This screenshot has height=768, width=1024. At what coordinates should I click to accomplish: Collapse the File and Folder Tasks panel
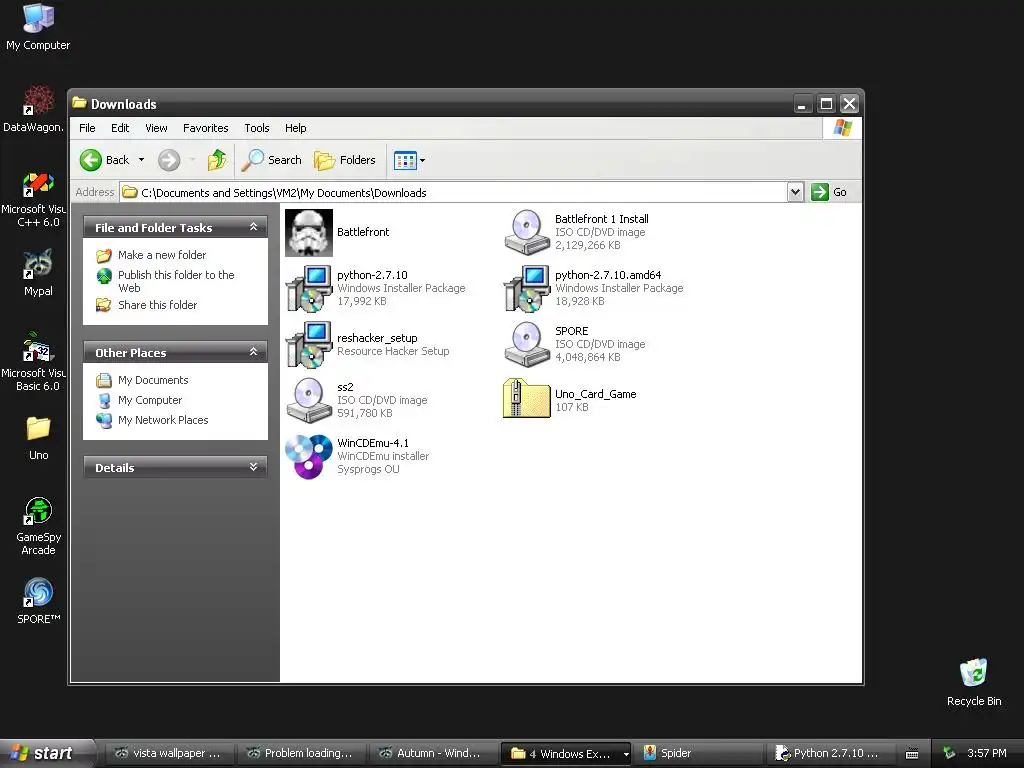[x=253, y=227]
